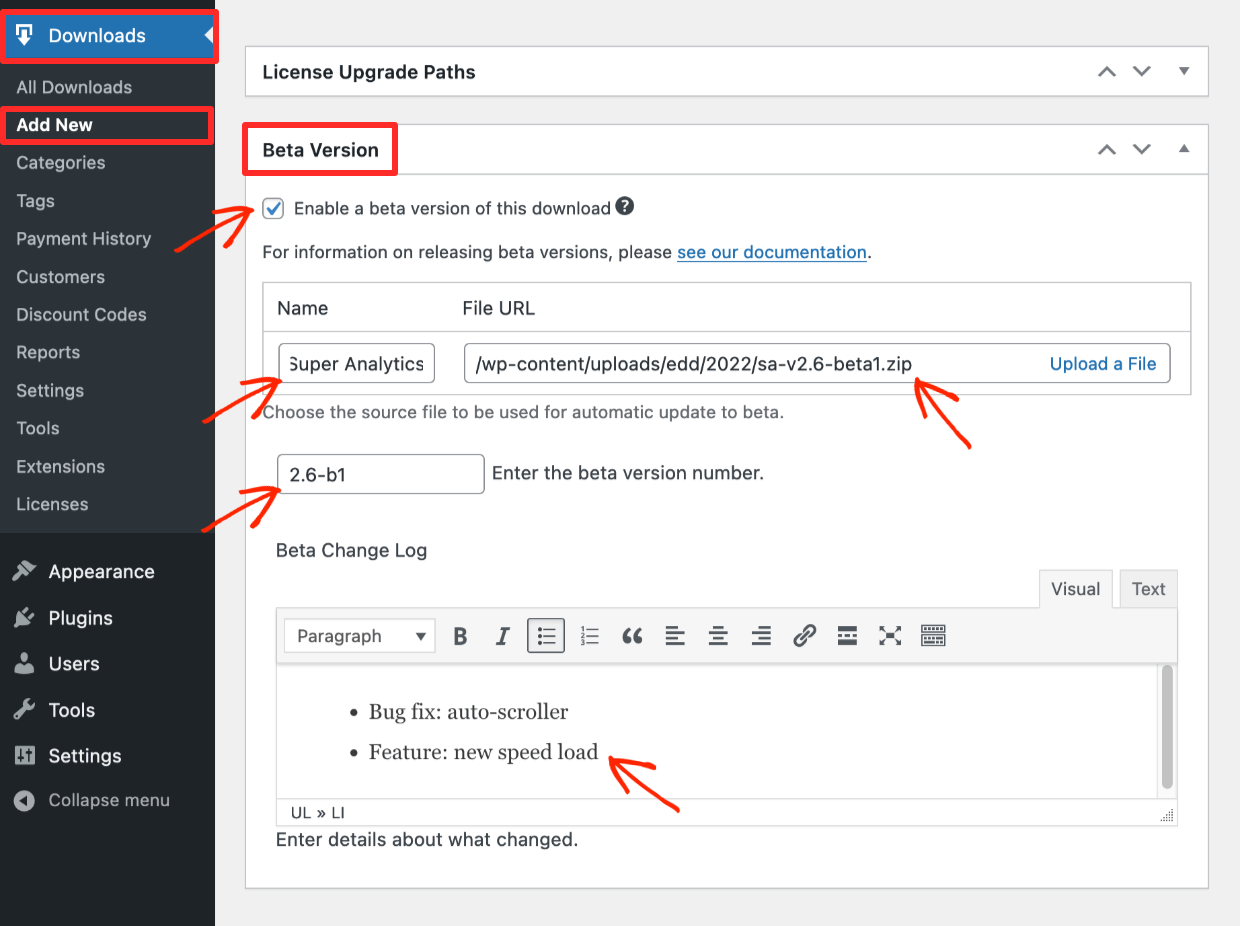Click the editor resize handle
Viewport: 1240px width, 926px height.
pyautogui.click(x=1167, y=816)
